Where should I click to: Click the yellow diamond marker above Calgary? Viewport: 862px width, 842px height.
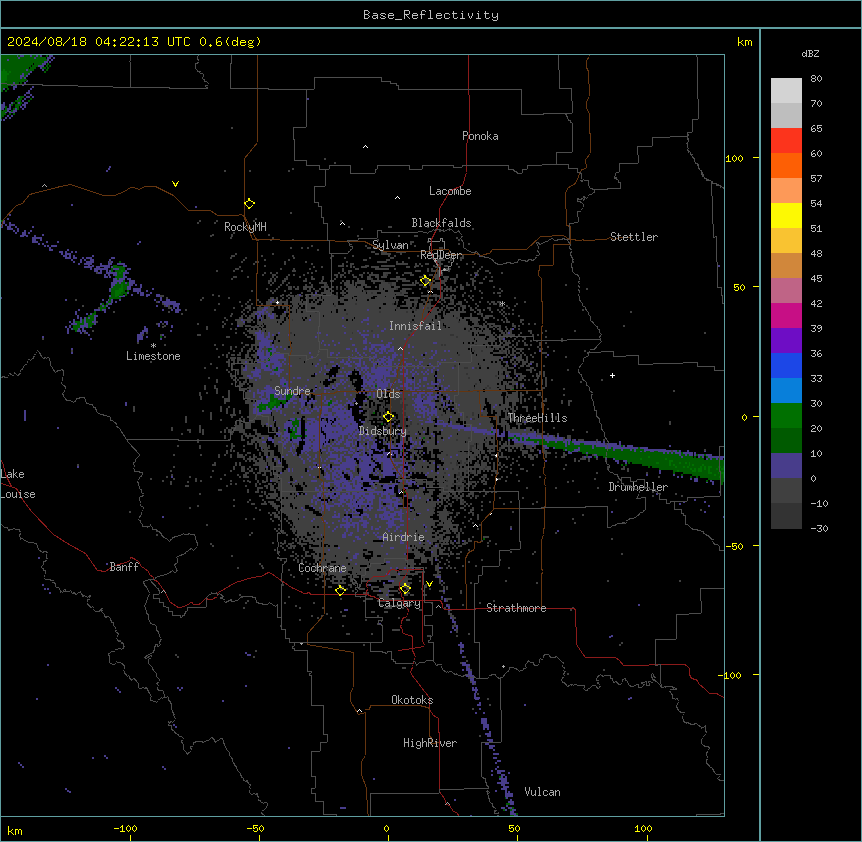(405, 589)
